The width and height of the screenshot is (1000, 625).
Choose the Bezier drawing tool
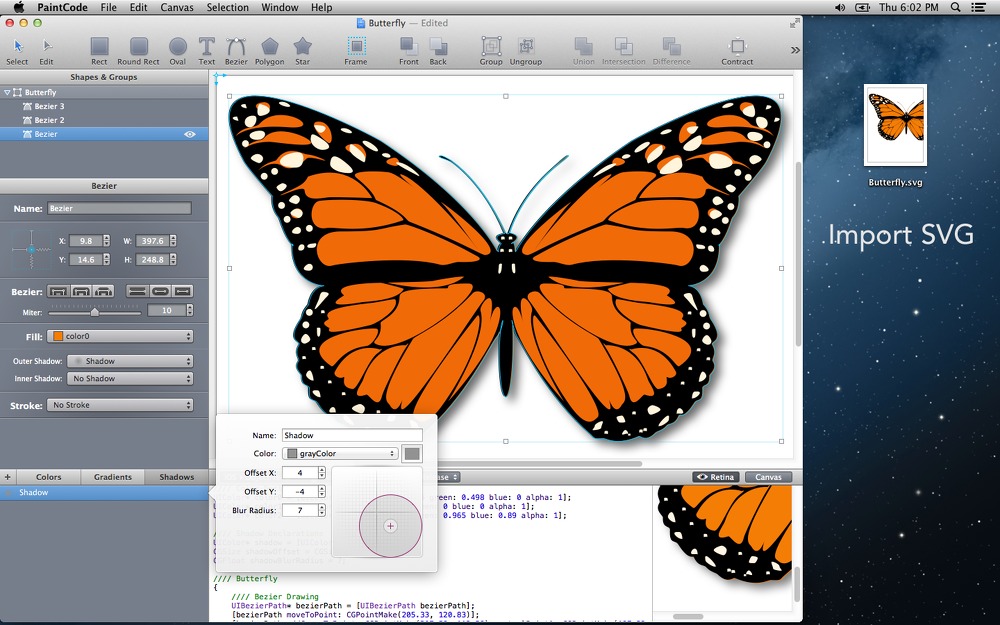236,51
